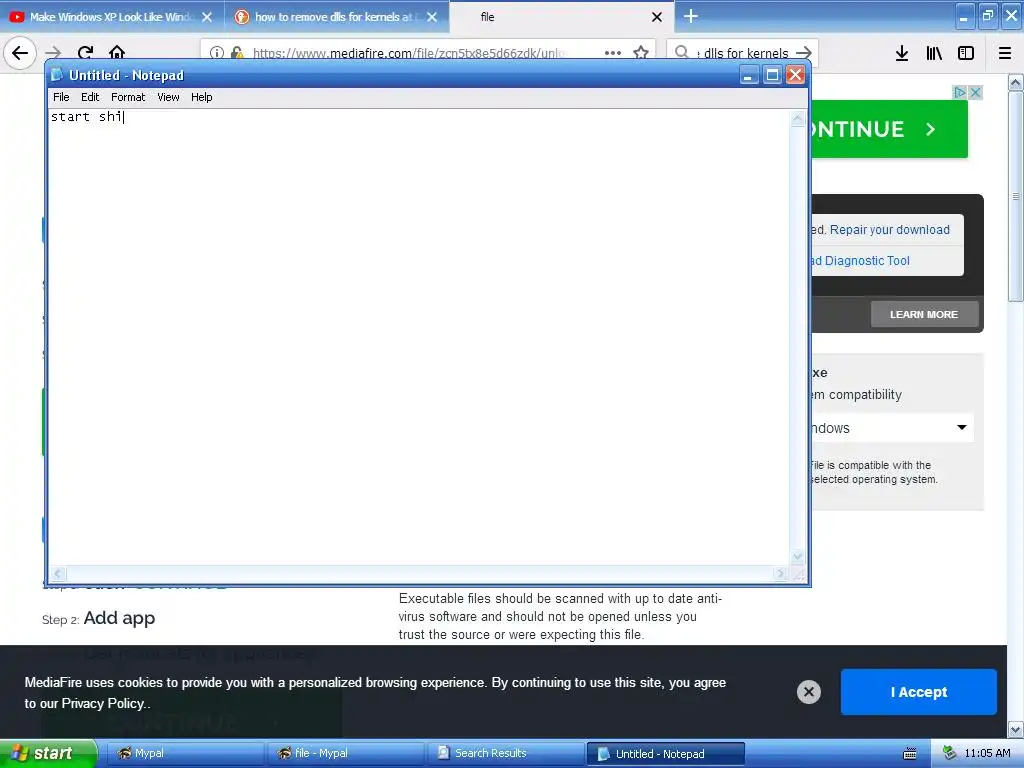Click the green CONTINUE ad button
1024x768 pixels.
coord(889,129)
